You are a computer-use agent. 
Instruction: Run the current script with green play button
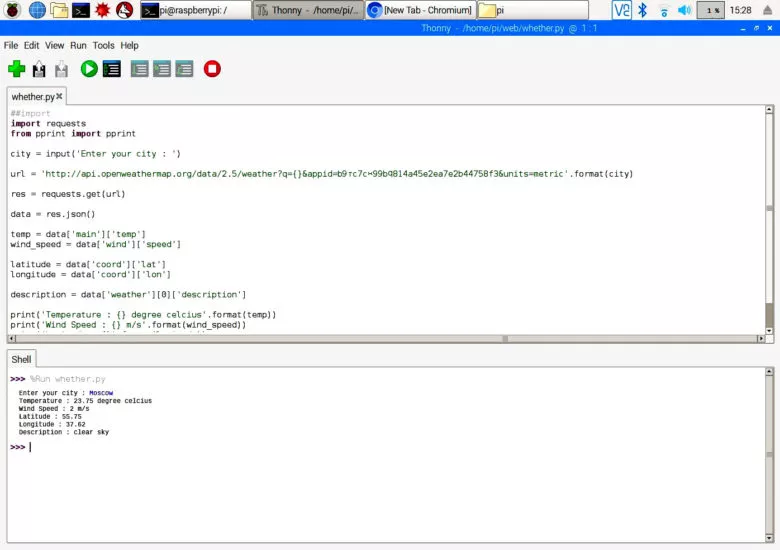click(x=89, y=69)
